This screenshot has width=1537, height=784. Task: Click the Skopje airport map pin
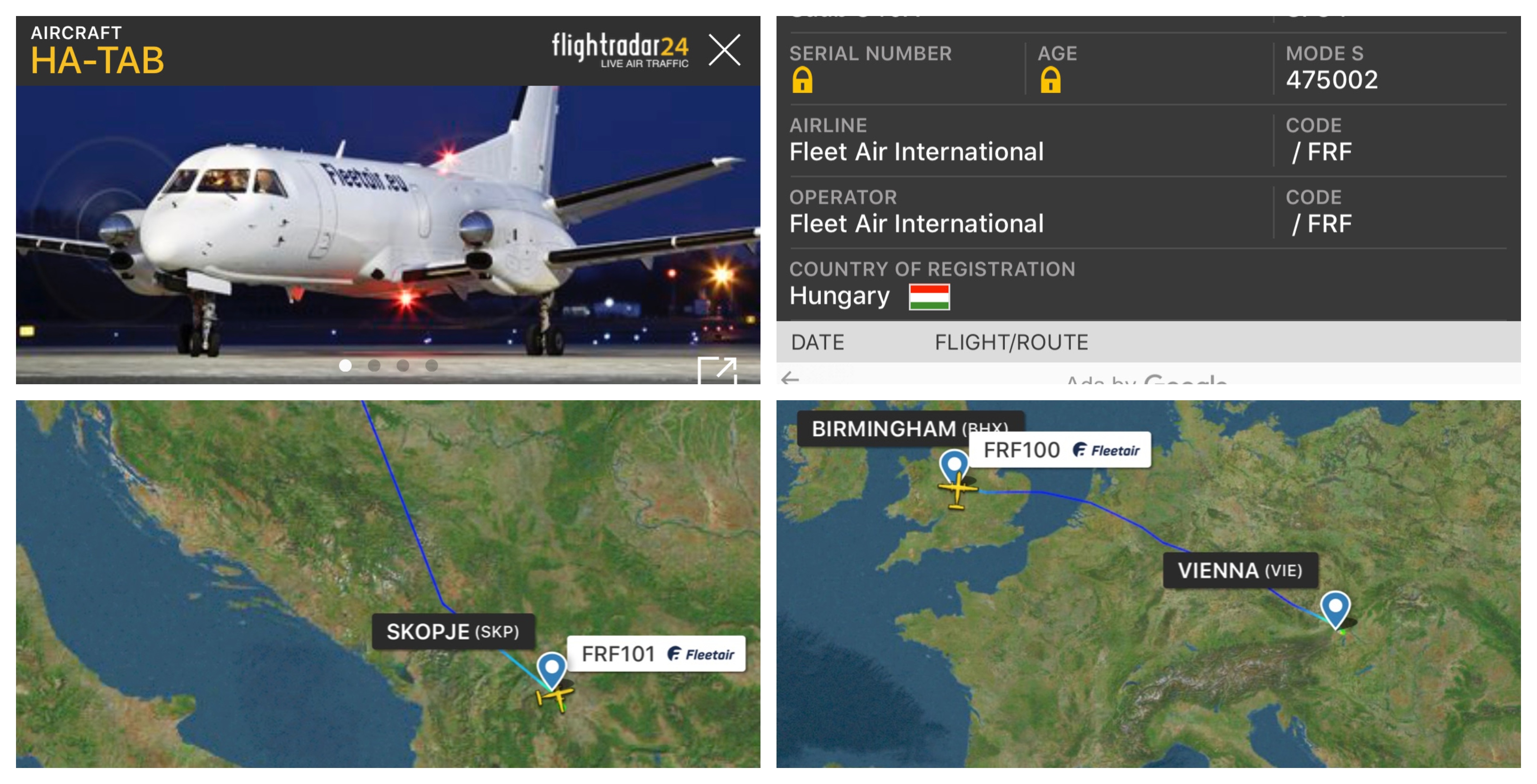pyautogui.click(x=551, y=670)
